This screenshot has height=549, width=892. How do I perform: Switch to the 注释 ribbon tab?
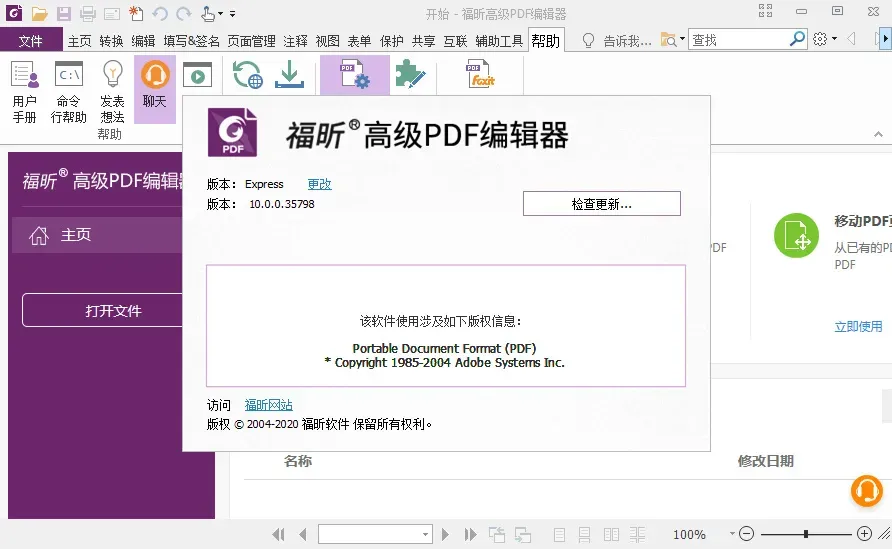(295, 41)
